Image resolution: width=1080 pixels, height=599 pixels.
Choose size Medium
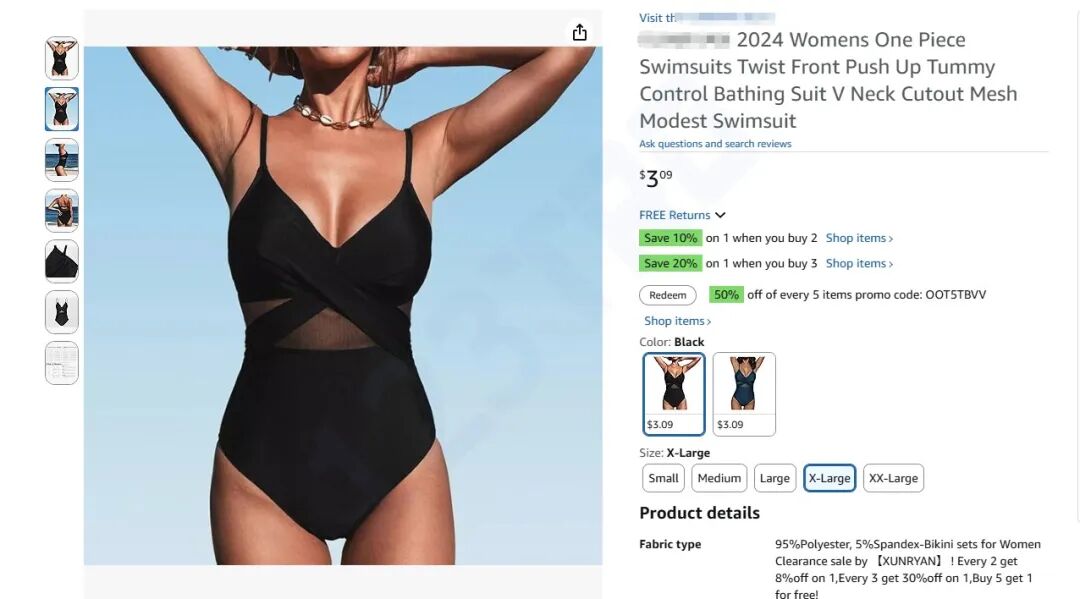pos(719,478)
